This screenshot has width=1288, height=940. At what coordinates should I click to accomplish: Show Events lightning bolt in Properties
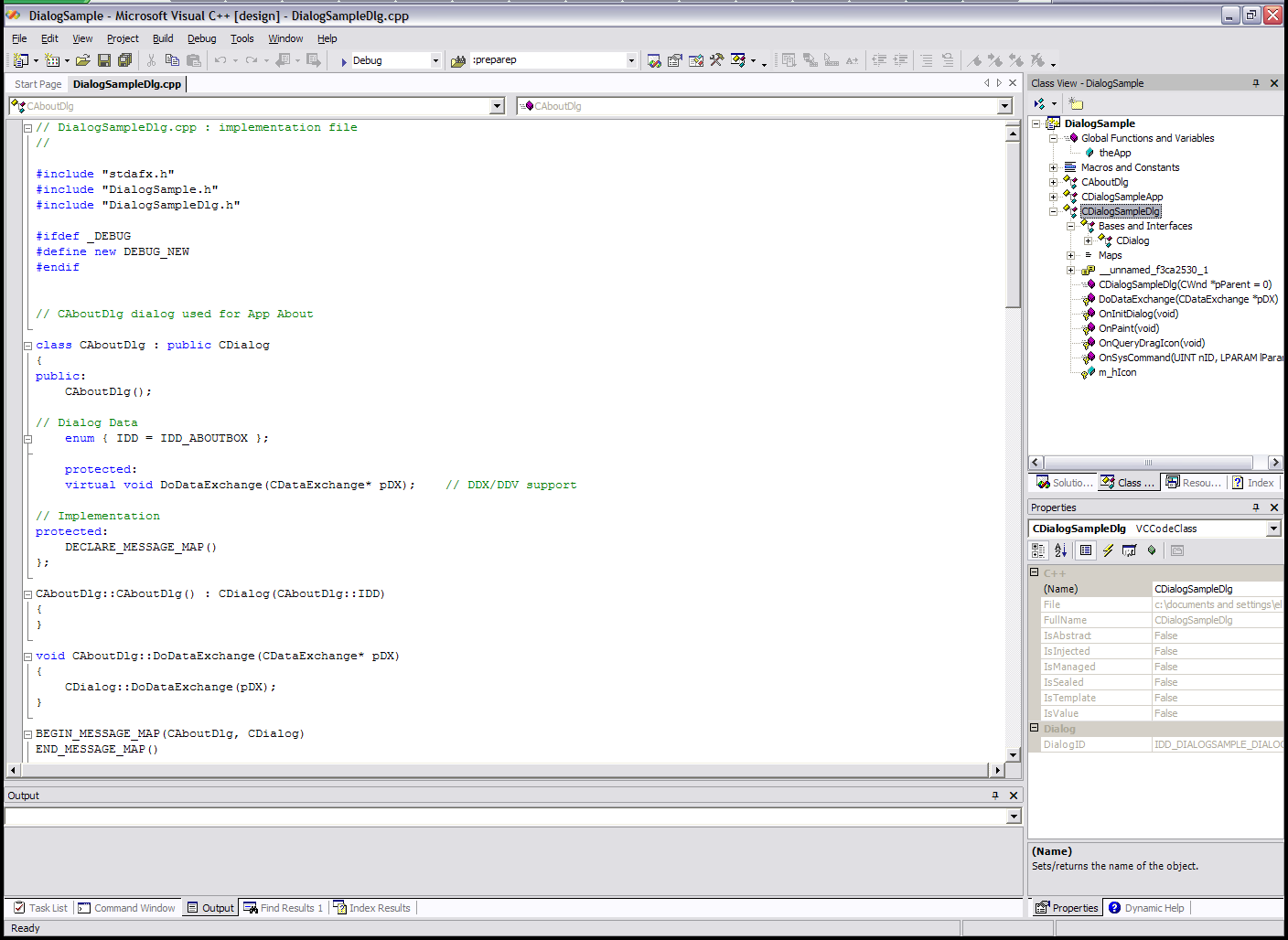point(1108,550)
